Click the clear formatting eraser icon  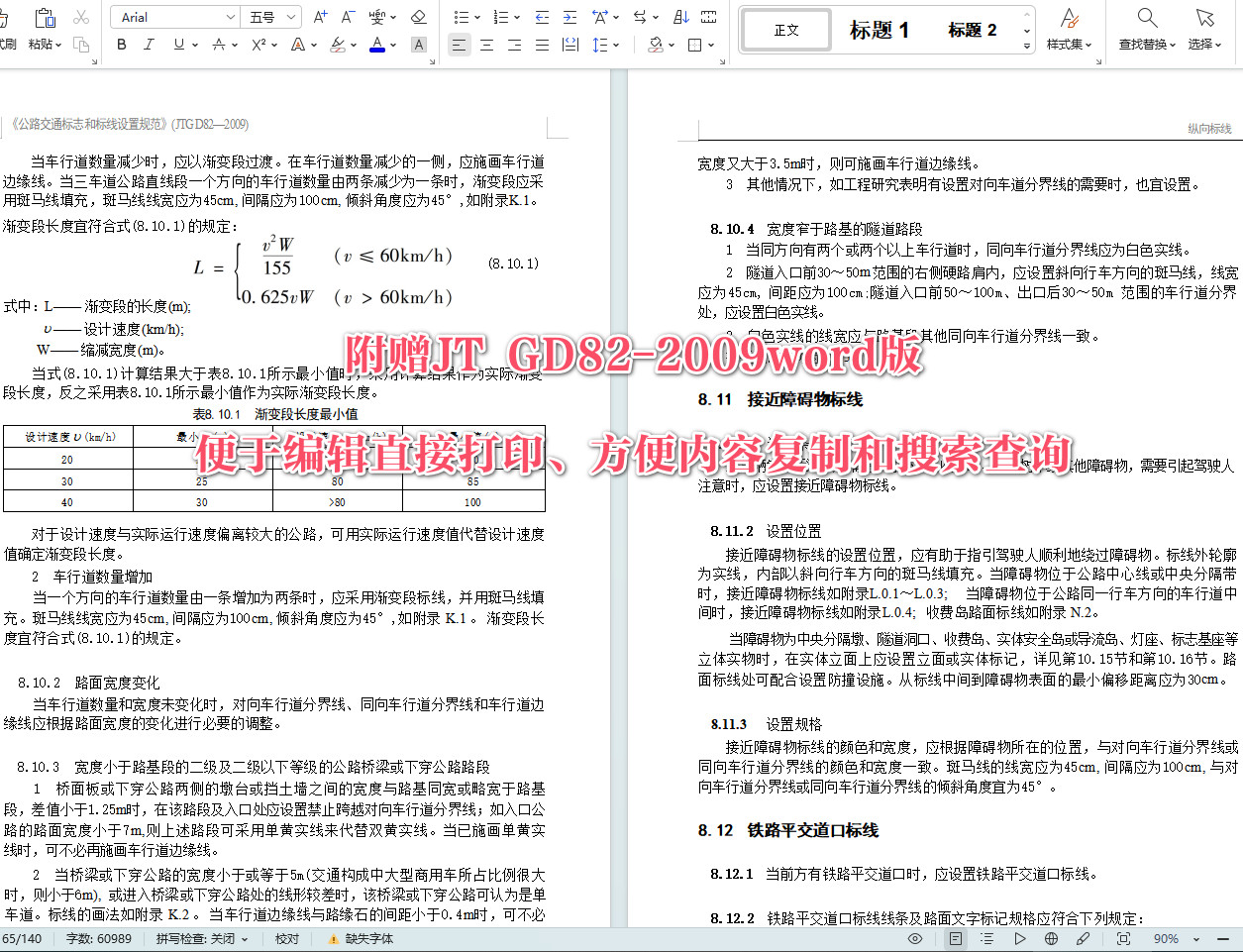click(x=419, y=17)
